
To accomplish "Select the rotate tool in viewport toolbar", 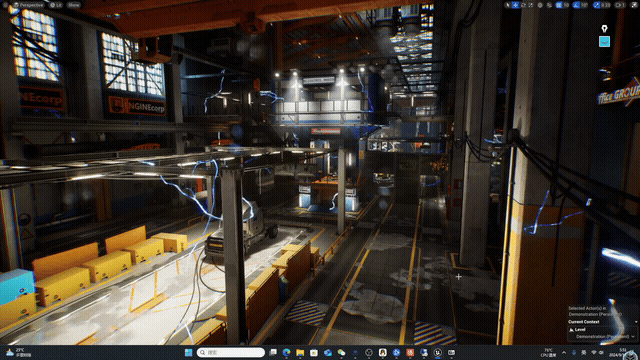I will click(523, 5).
